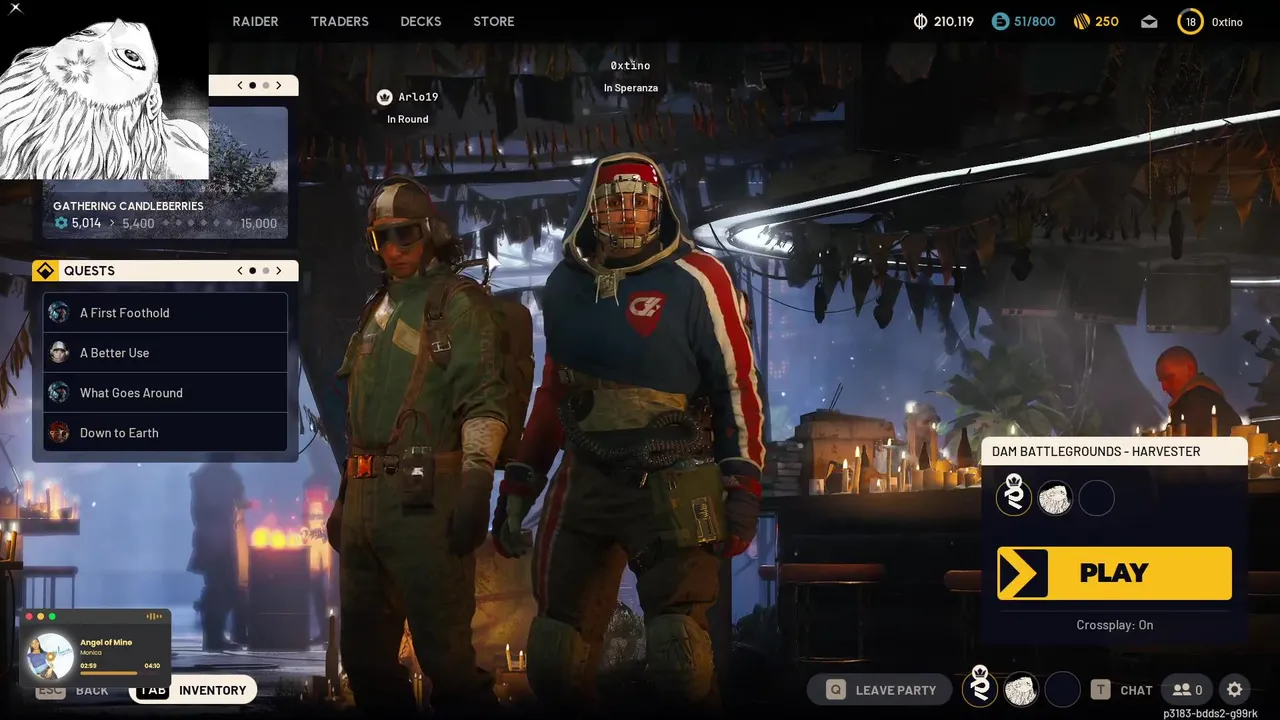Select the first event page dot
This screenshot has height=720, width=1280.
253,86
